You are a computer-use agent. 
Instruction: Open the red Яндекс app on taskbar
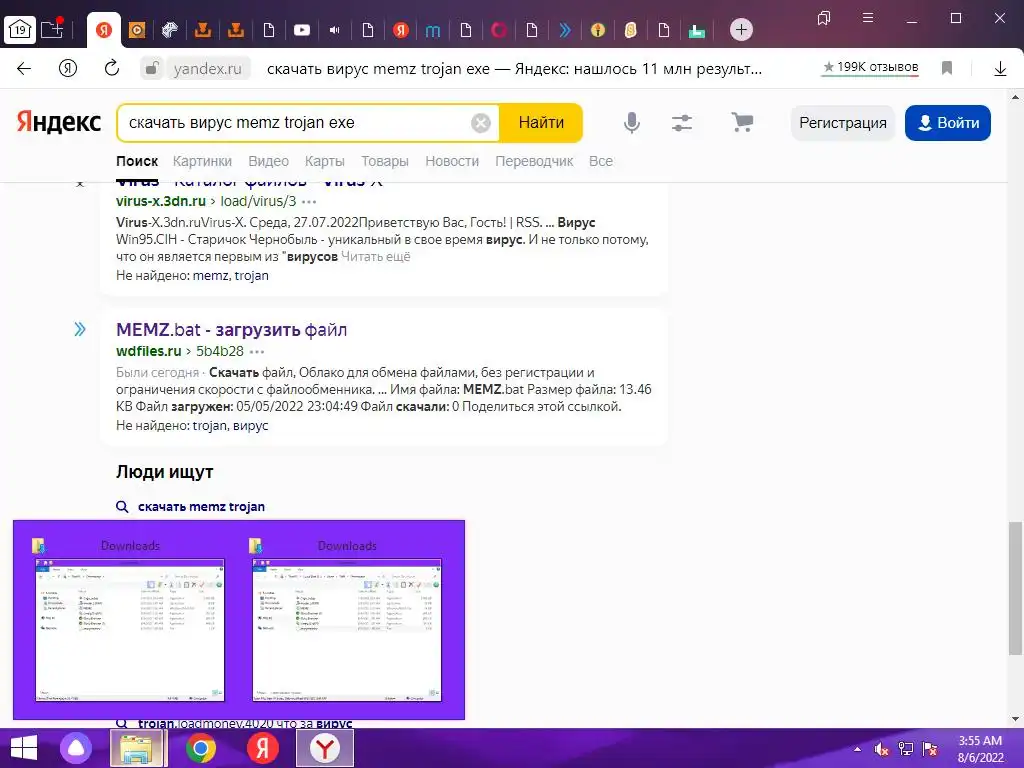[263, 748]
